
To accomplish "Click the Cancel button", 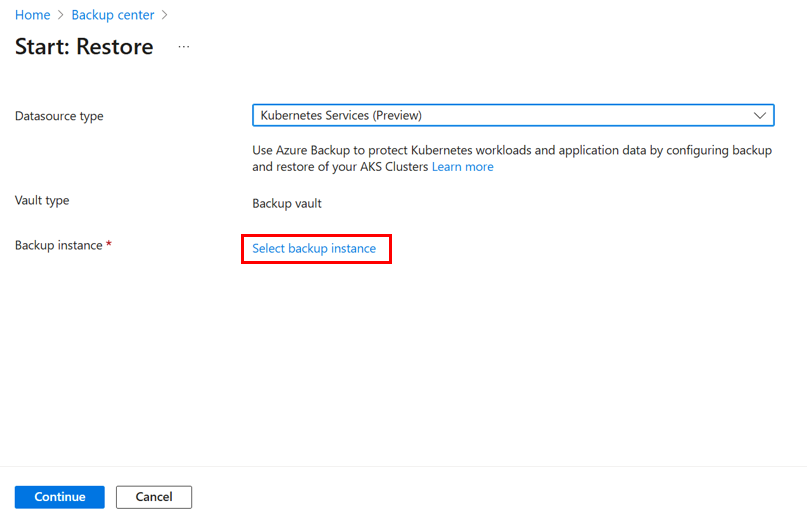I will click(154, 497).
